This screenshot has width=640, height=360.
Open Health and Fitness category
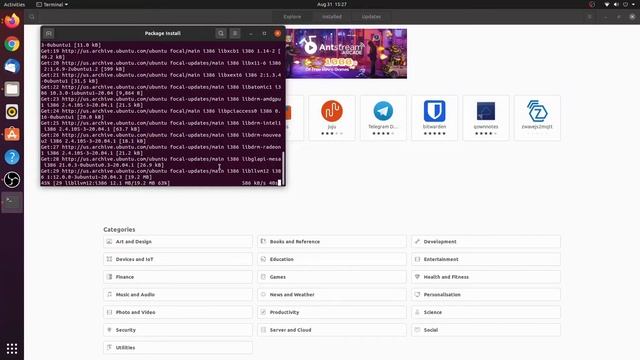(486, 277)
